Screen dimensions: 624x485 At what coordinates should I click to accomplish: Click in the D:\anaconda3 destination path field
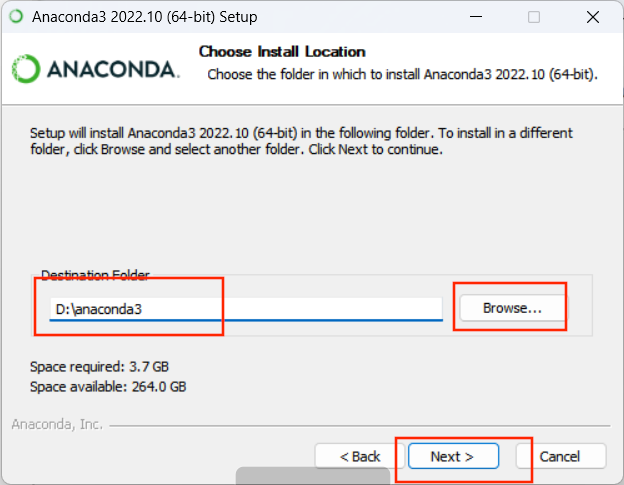click(x=246, y=309)
